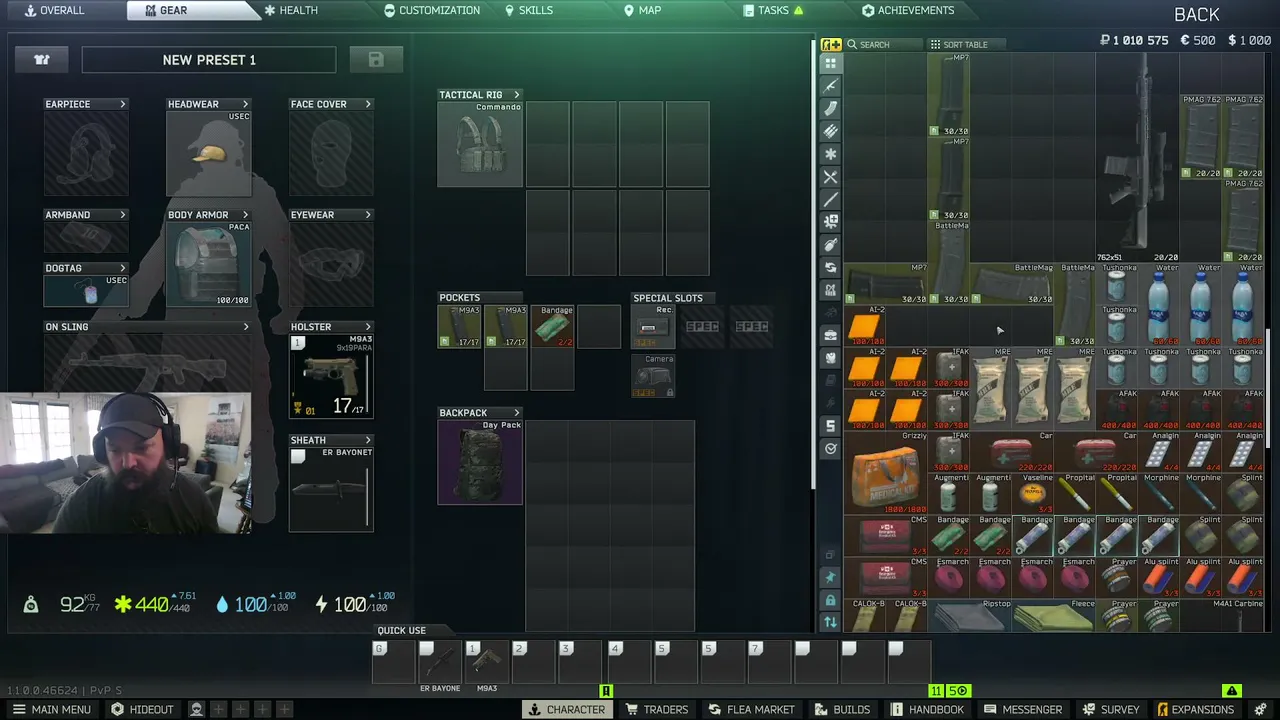Image resolution: width=1280 pixels, height=720 pixels.
Task: Select the briefcase filter icon in stash sidebar
Action: pyautogui.click(x=830, y=336)
